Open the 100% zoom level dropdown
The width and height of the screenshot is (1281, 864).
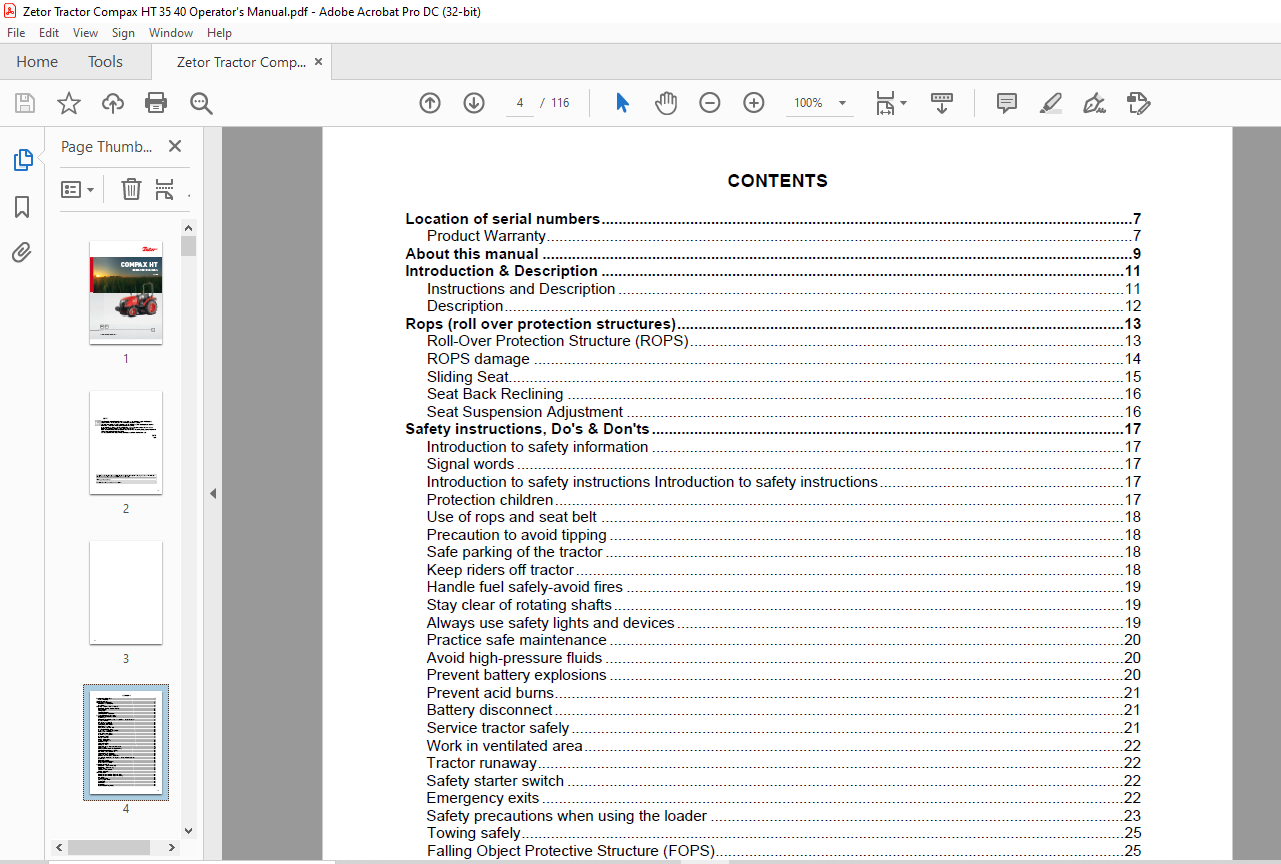tap(820, 103)
